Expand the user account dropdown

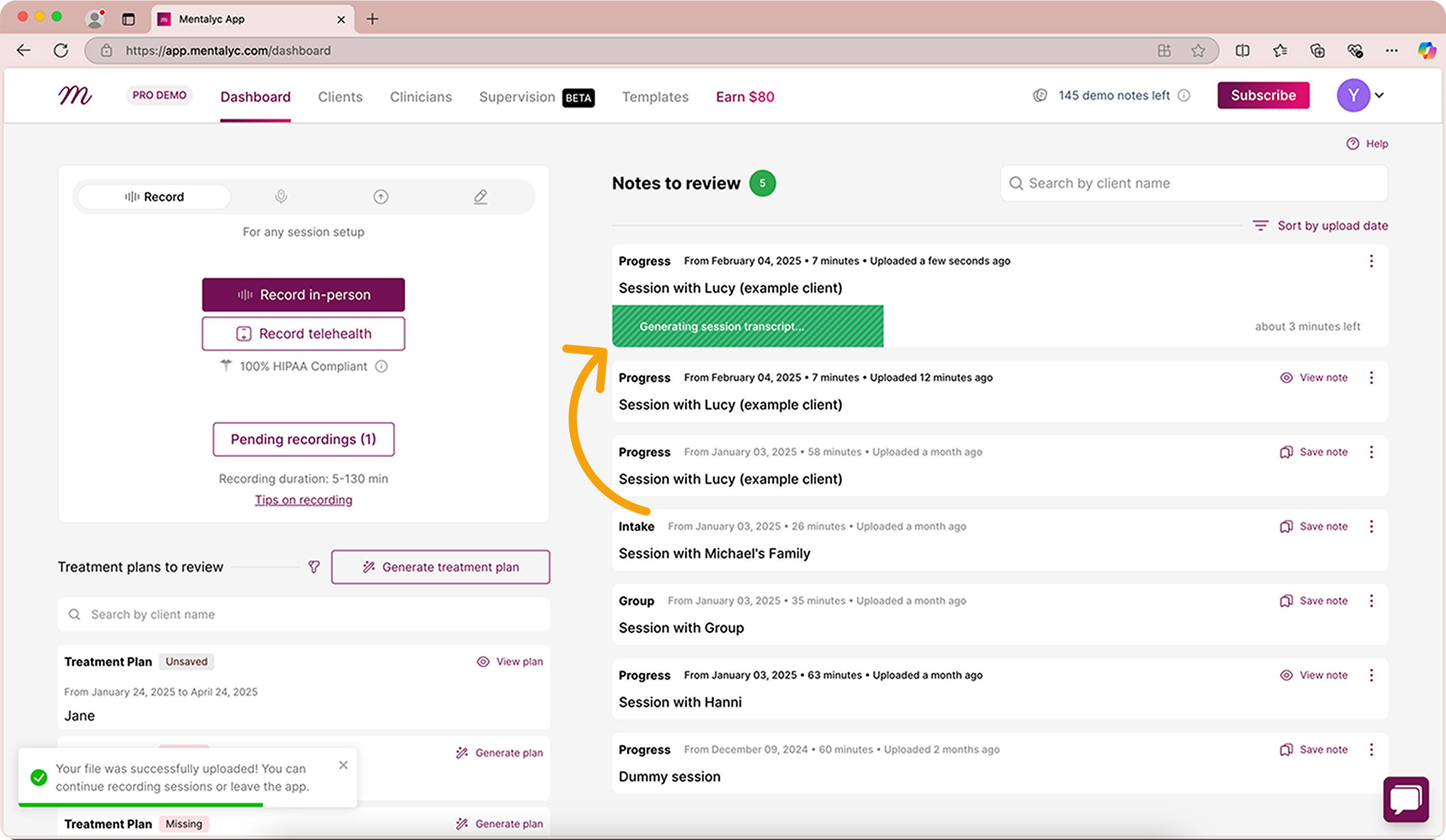tap(1379, 95)
